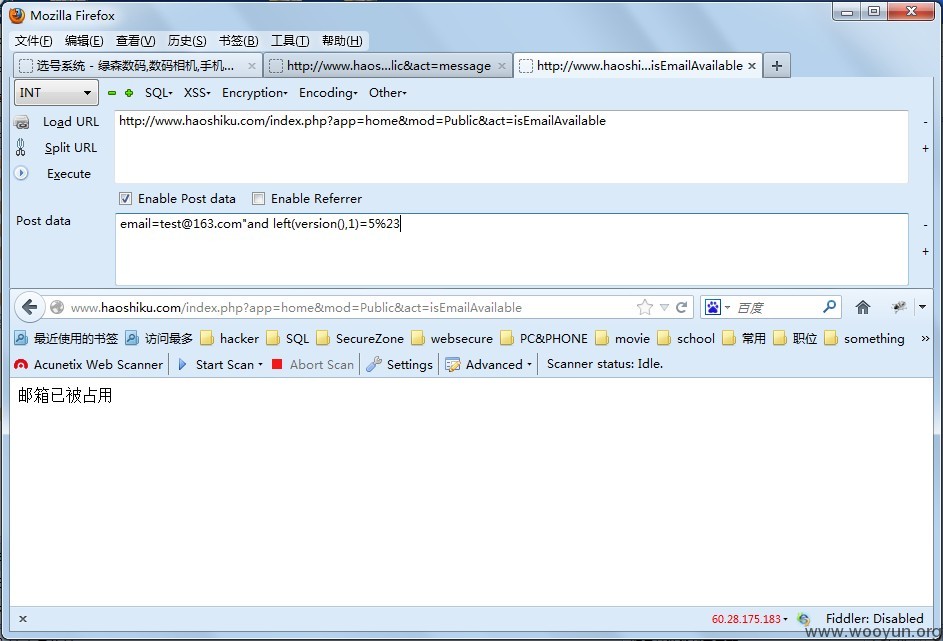Click the Execute button
Image resolution: width=943 pixels, height=641 pixels.
click(x=69, y=174)
